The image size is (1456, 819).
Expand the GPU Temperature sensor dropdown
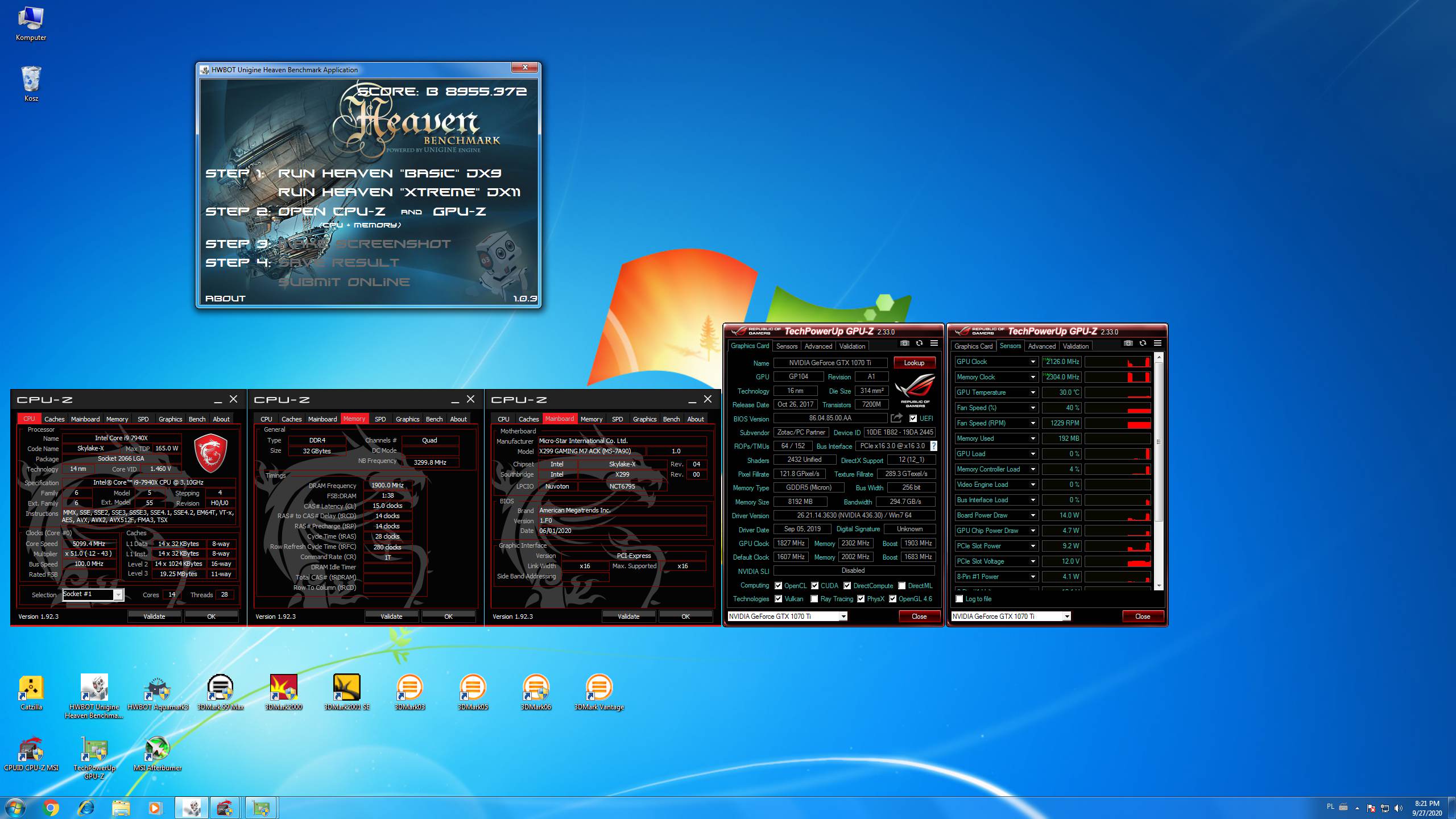(x=1032, y=392)
